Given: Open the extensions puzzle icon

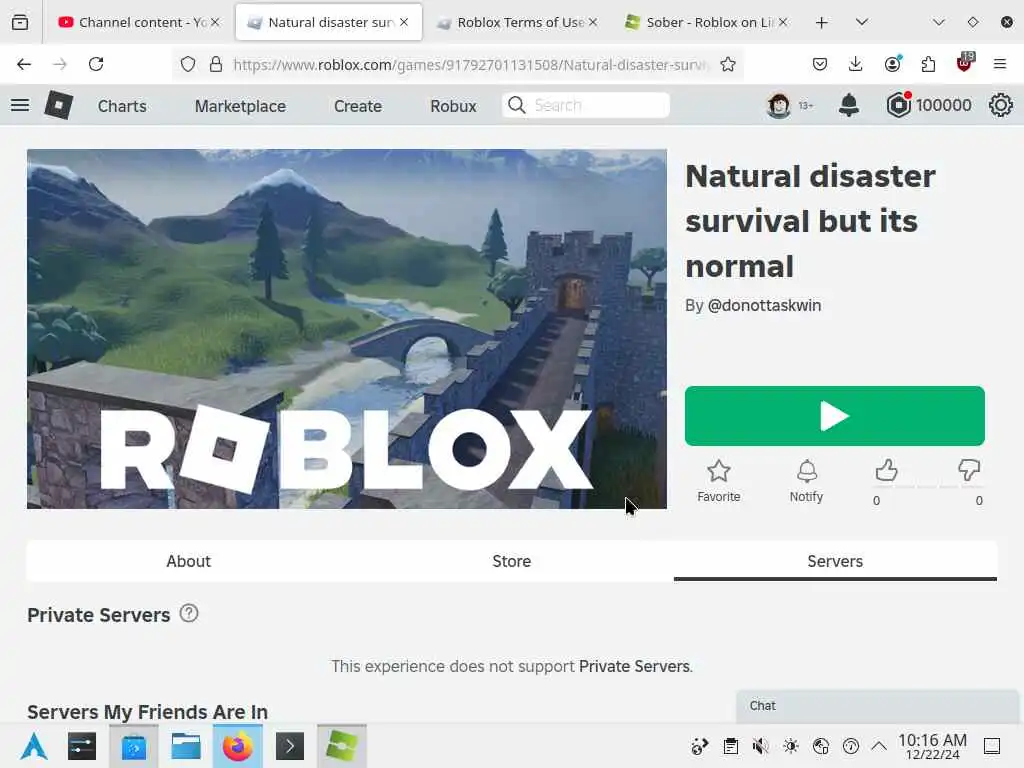Looking at the screenshot, I should (x=928, y=64).
